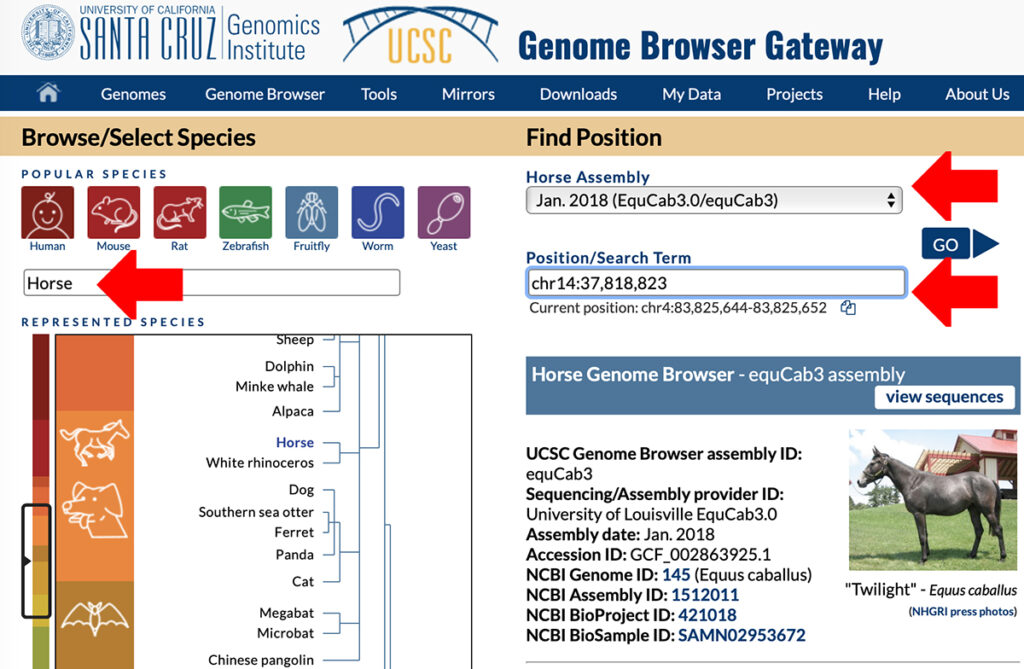Select the Zebrafish species icon

tap(246, 212)
